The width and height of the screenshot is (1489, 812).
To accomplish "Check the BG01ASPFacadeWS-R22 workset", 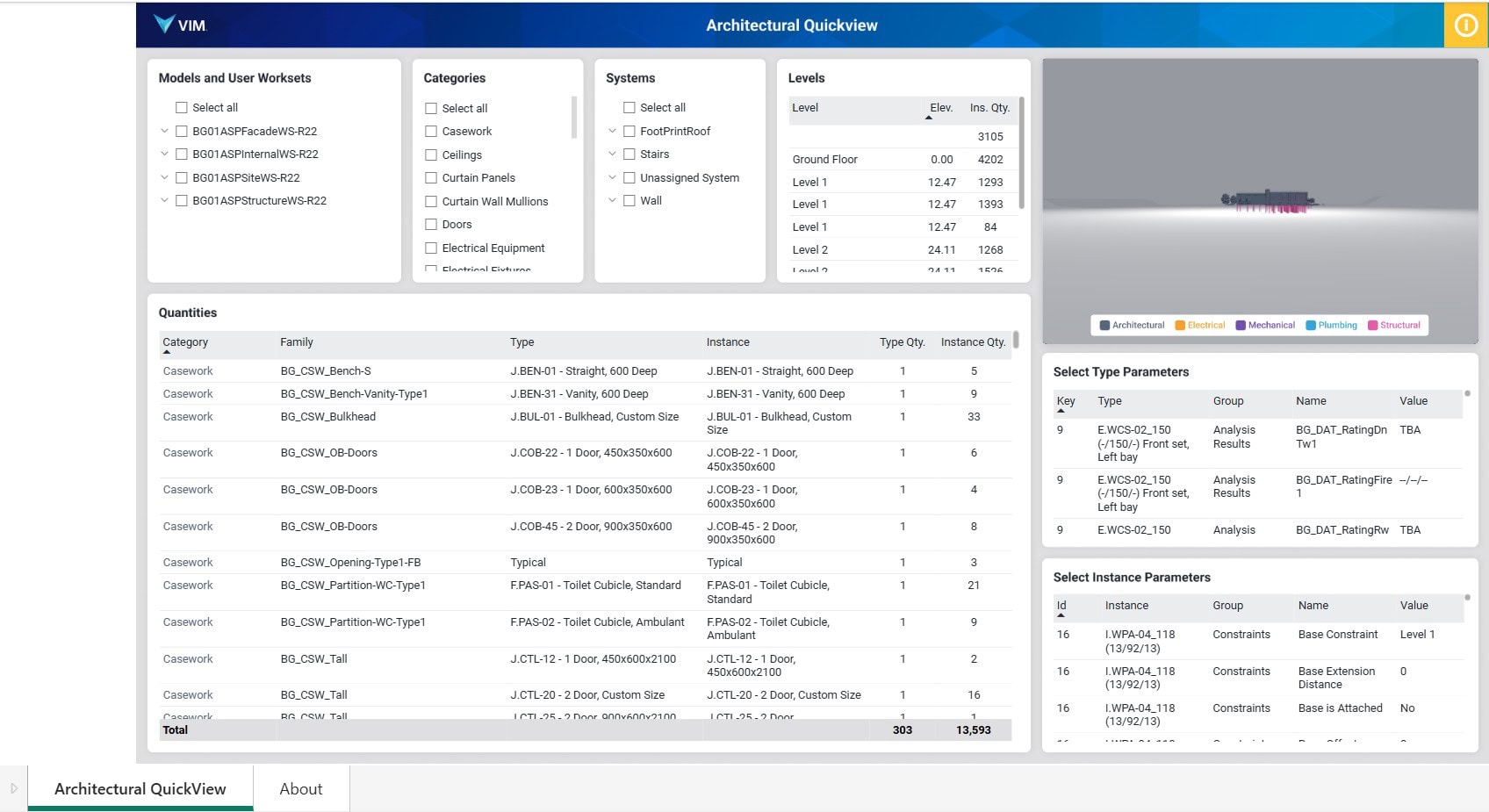I will [182, 131].
